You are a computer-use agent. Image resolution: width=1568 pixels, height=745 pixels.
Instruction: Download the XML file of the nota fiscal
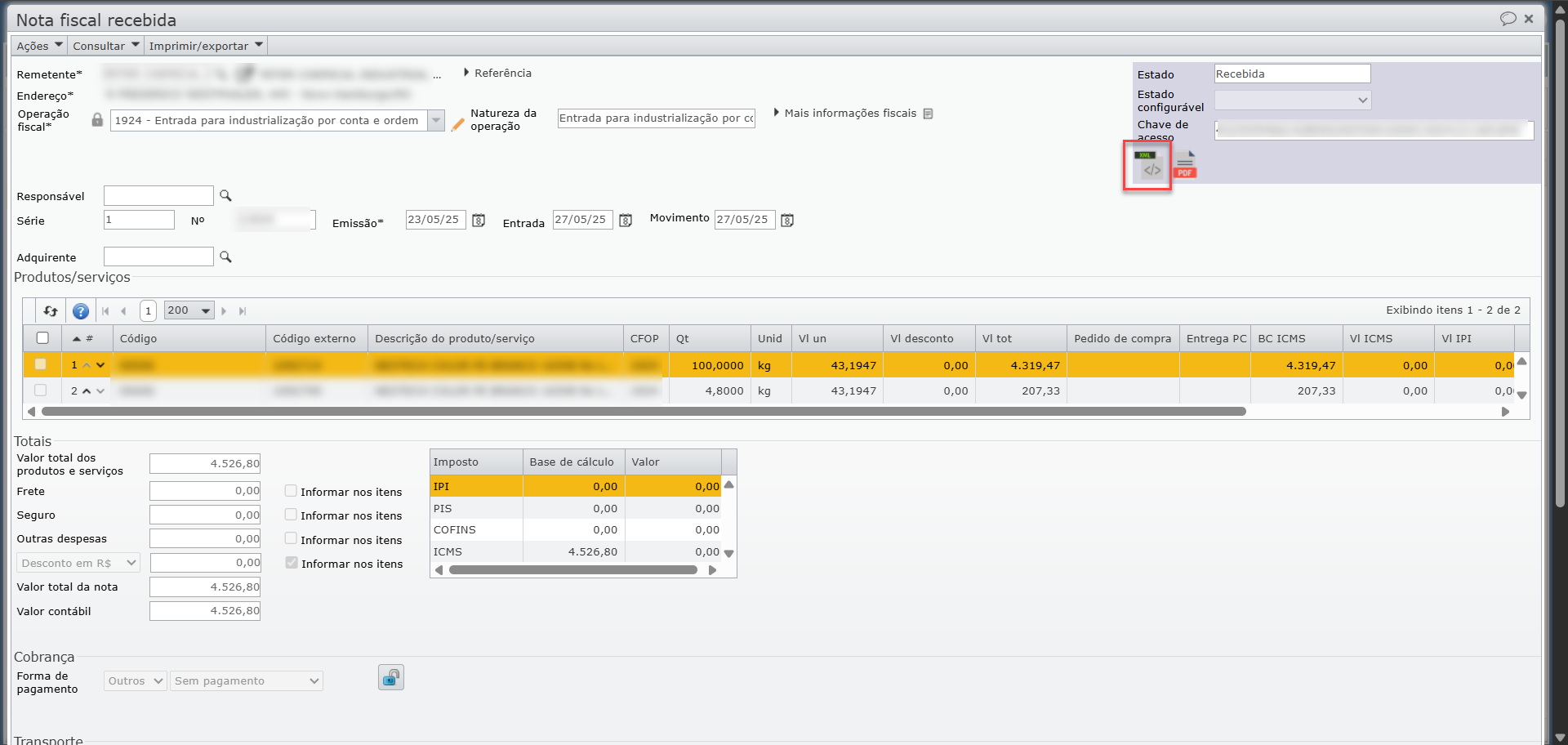pos(1147,165)
